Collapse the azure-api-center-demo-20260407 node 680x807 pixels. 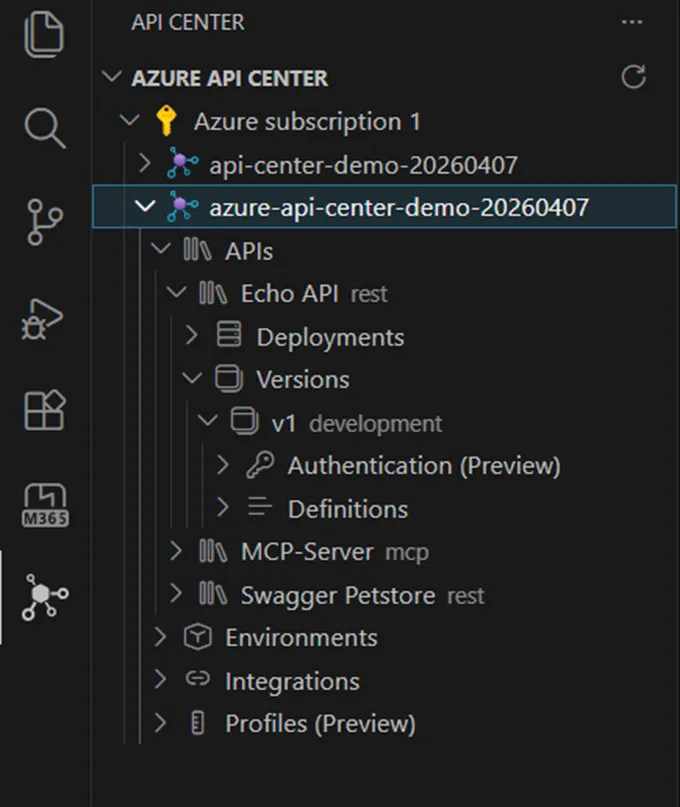coord(145,207)
